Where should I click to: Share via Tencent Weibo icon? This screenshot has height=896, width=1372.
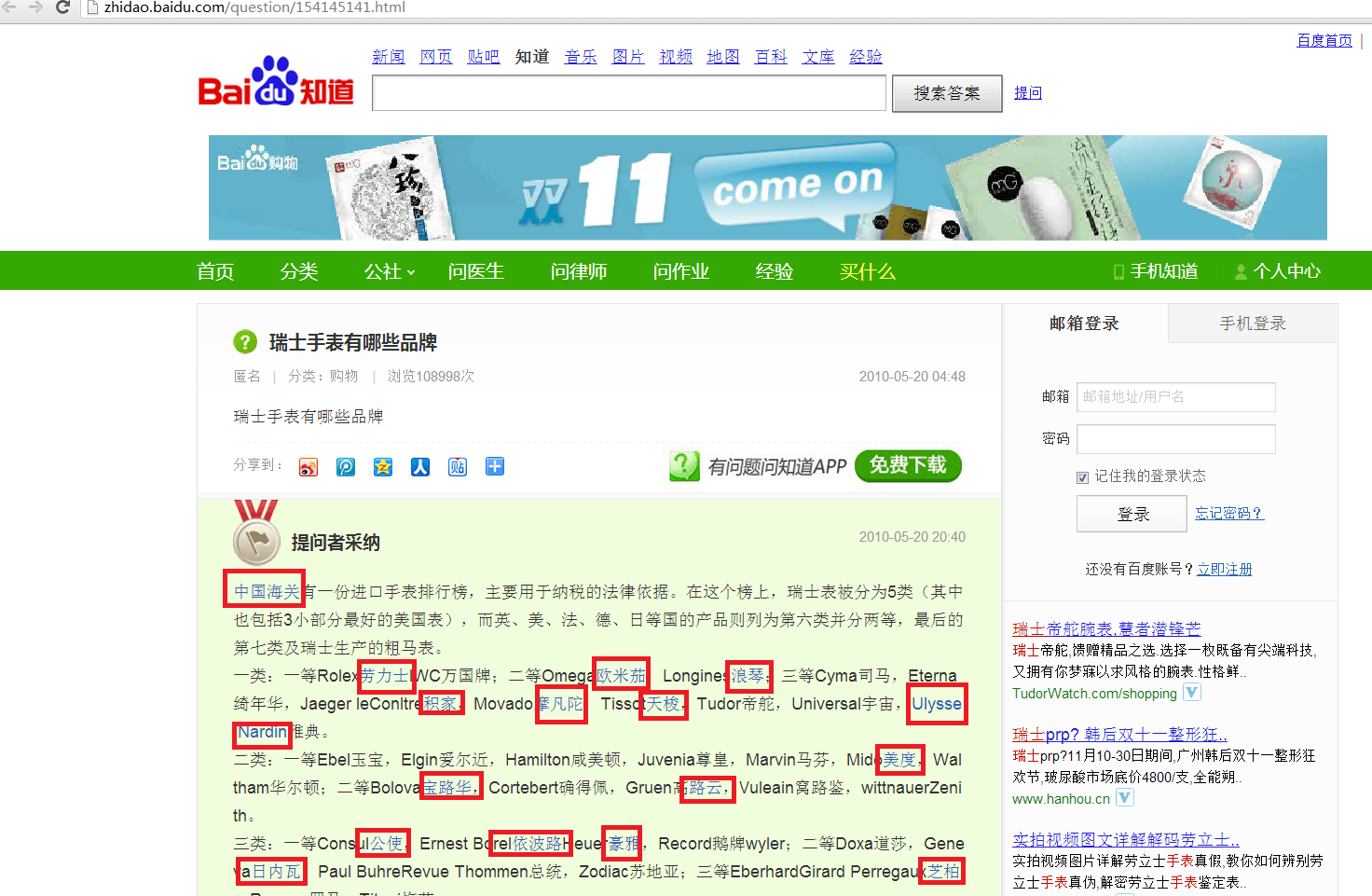tap(346, 467)
